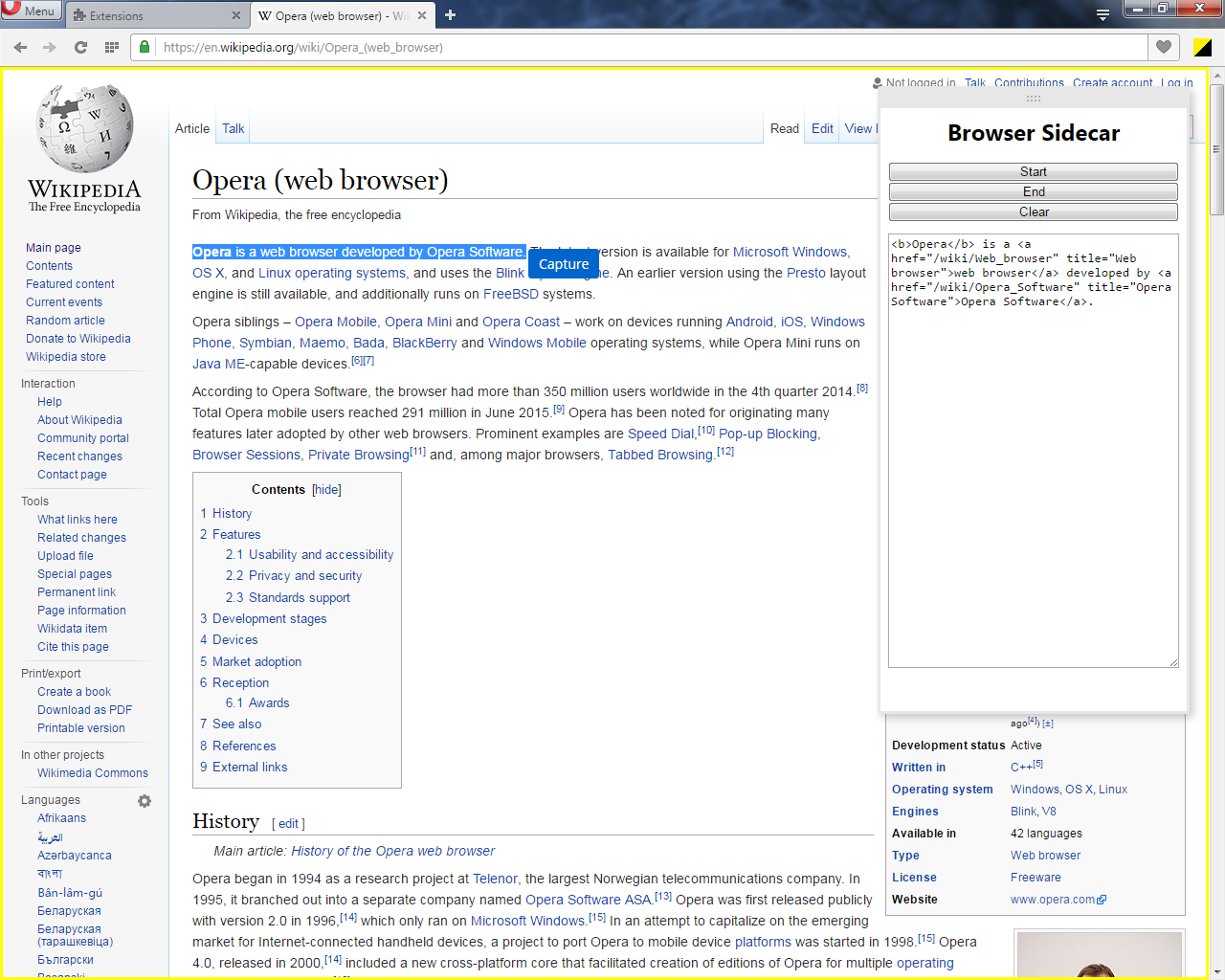This screenshot has height=980, width=1225.
Task: Open Recent changes sidebar link
Action: (x=80, y=457)
